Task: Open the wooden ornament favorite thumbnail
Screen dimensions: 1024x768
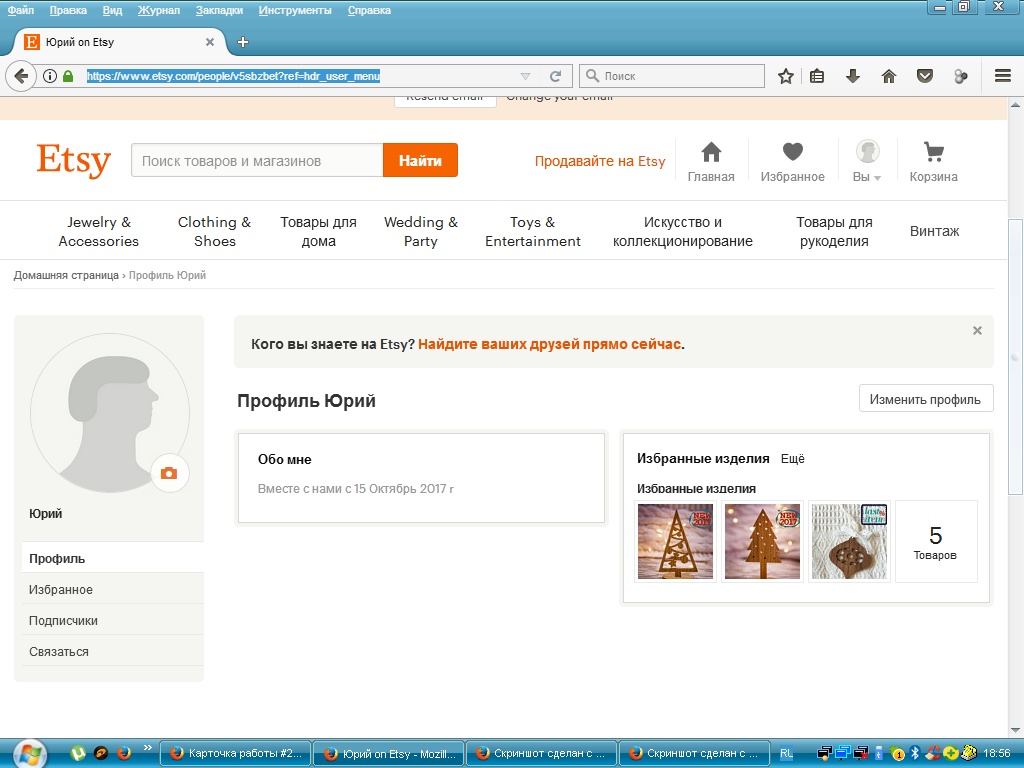Action: (849, 541)
